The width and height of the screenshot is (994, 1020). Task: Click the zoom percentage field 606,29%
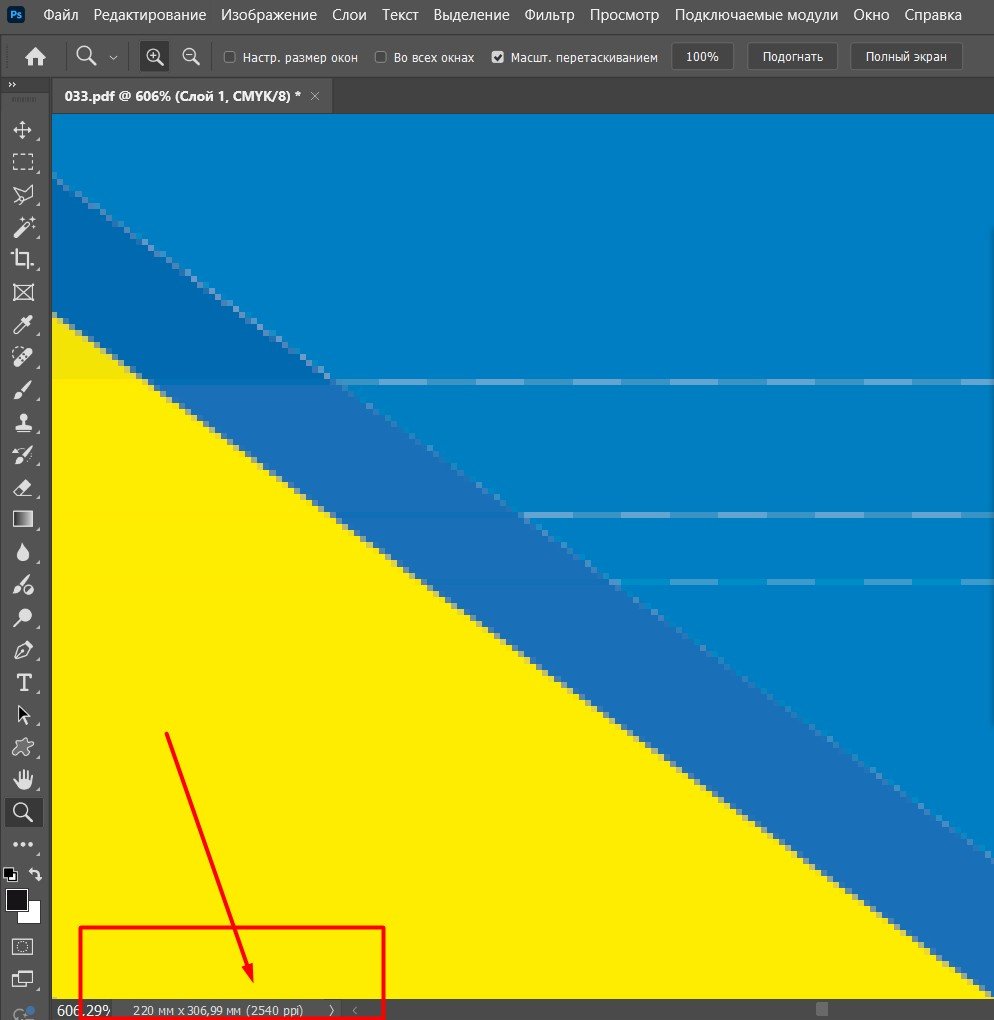click(84, 1010)
